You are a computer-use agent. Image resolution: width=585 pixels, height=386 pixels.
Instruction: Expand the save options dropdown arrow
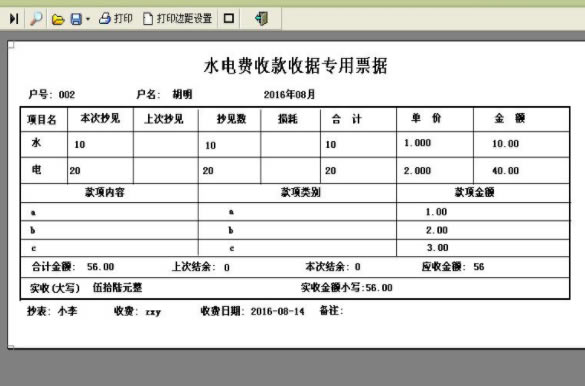coord(88,19)
